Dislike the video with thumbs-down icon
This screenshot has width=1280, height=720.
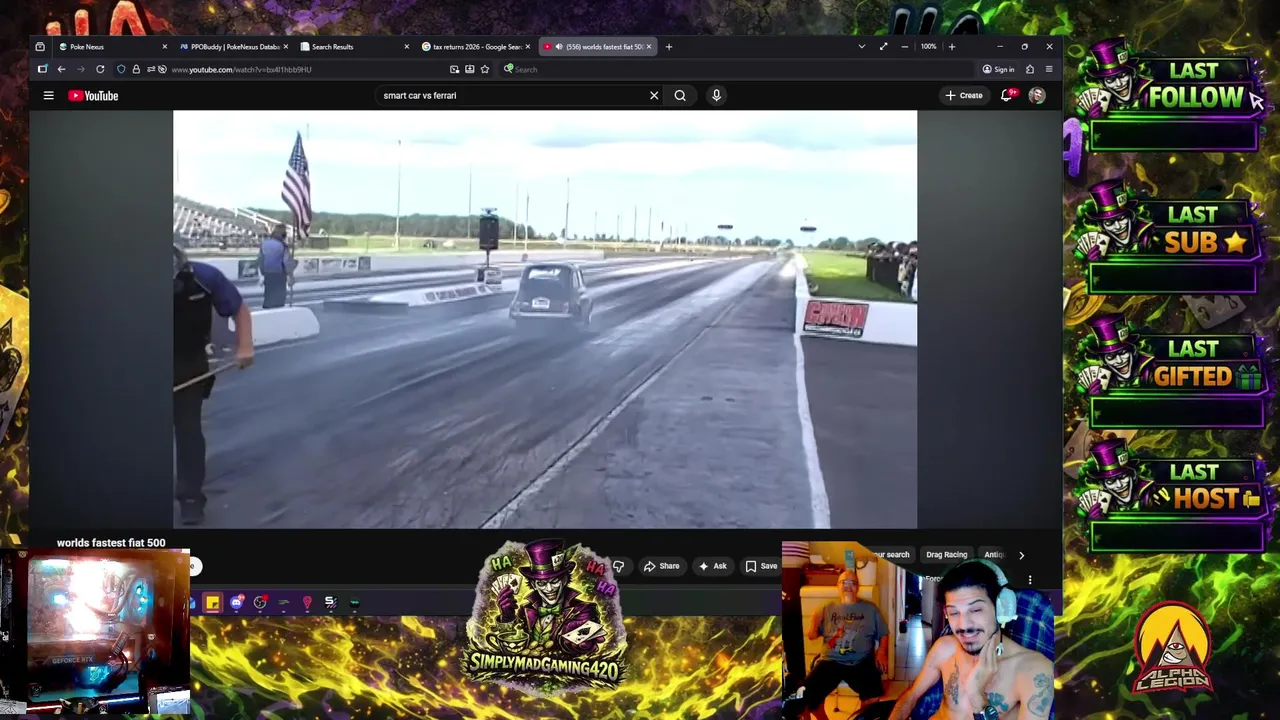pyautogui.click(x=618, y=567)
